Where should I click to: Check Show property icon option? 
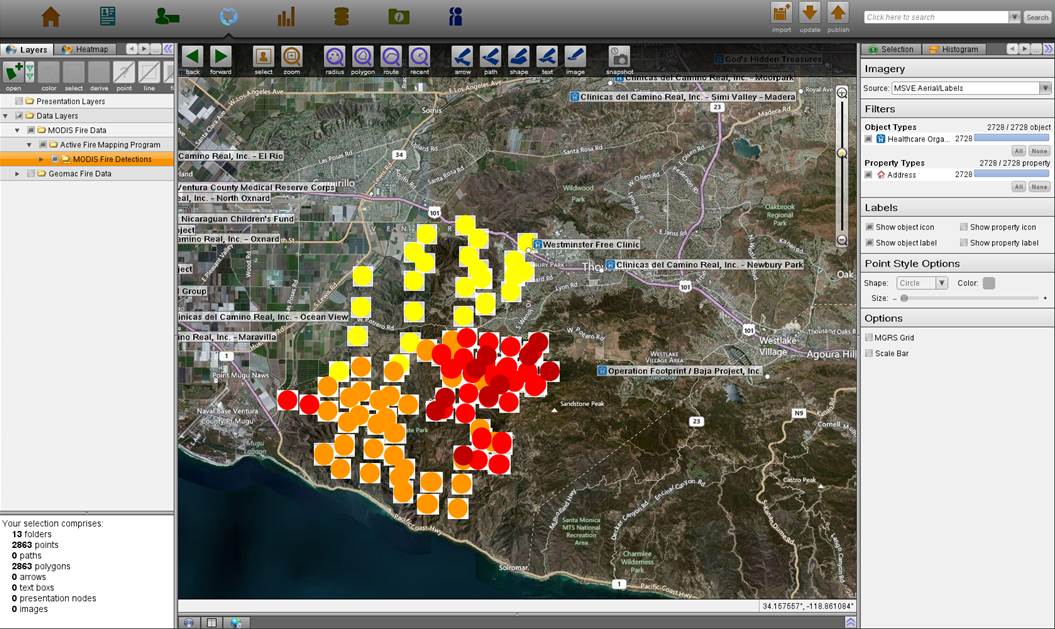click(x=964, y=228)
